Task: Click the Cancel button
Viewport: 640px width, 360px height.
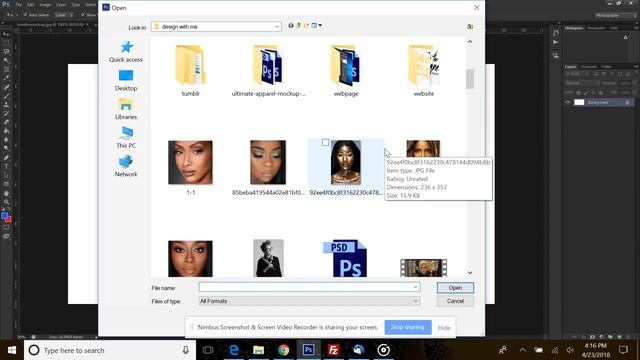Action: point(455,301)
